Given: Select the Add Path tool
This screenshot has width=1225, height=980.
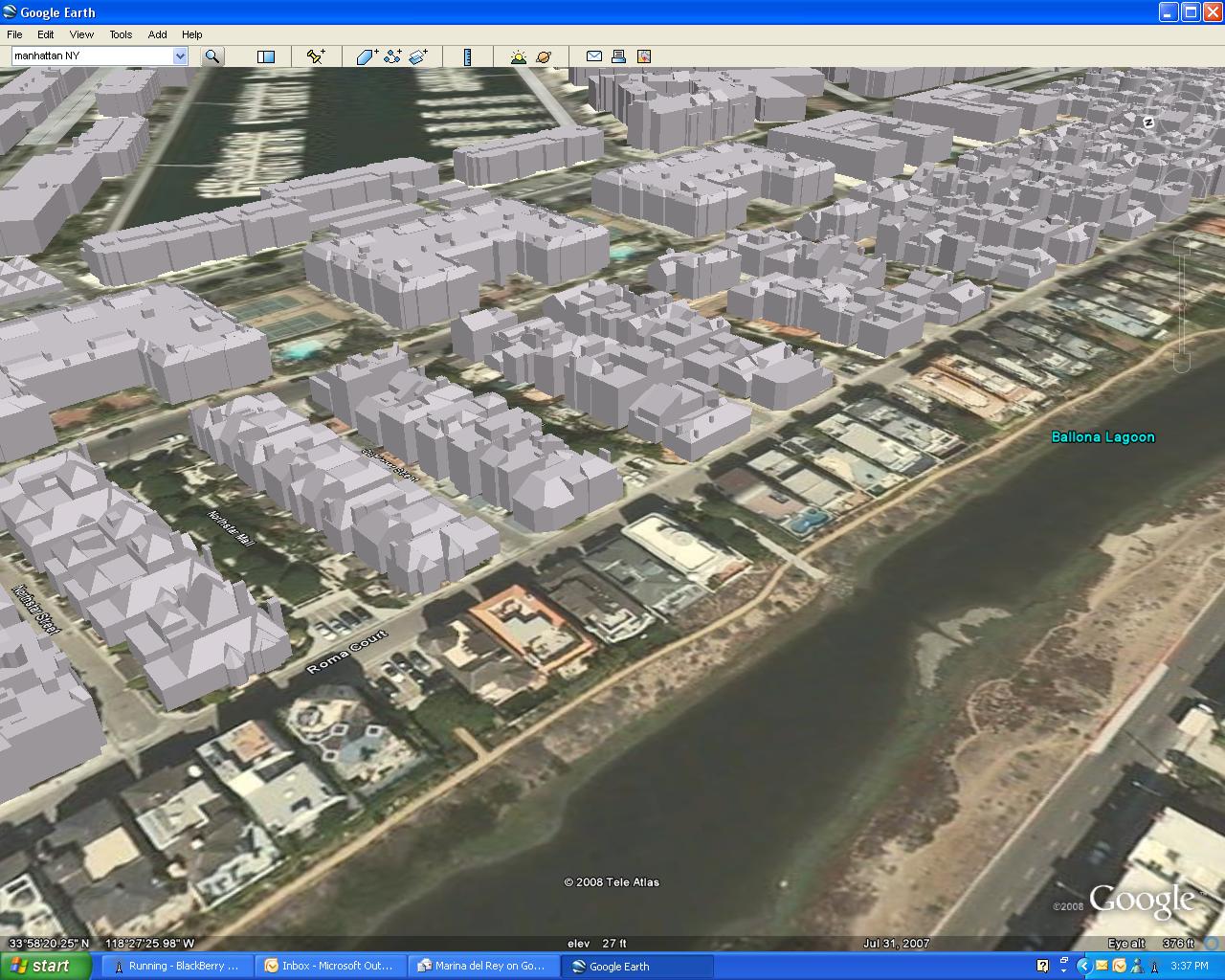Looking at the screenshot, I should 392,56.
